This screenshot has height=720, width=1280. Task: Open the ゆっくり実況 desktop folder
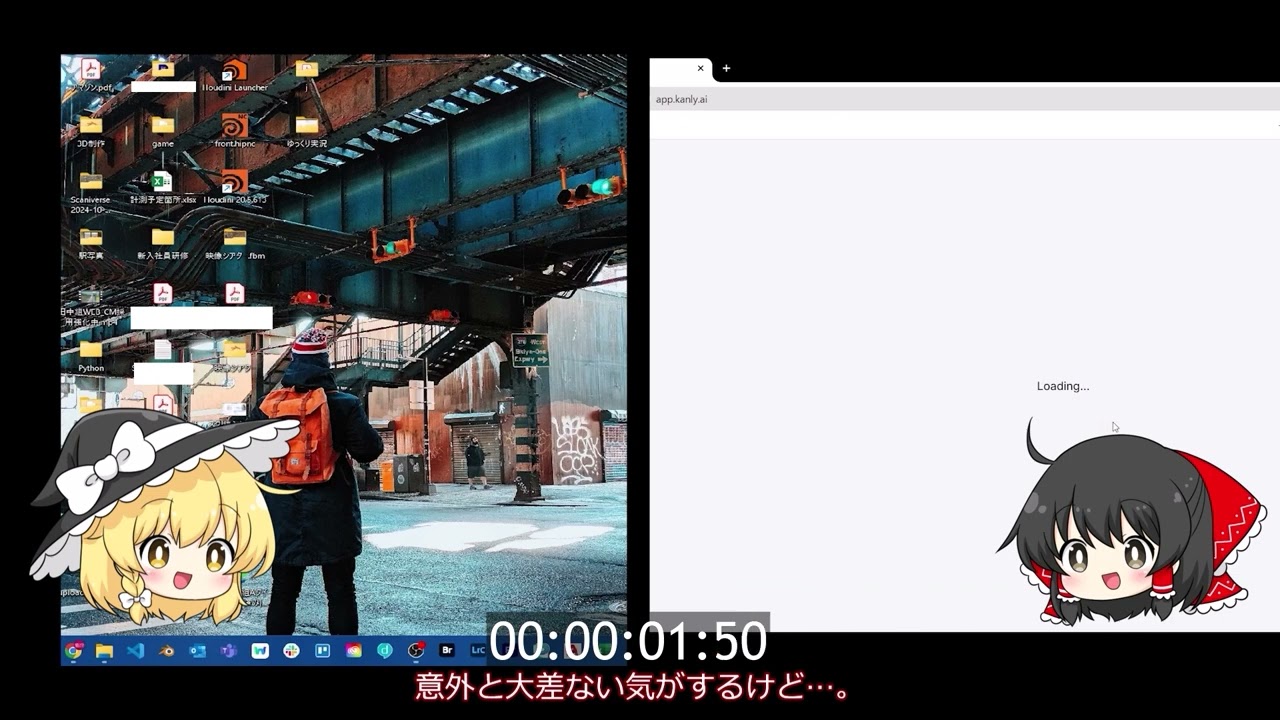point(307,131)
